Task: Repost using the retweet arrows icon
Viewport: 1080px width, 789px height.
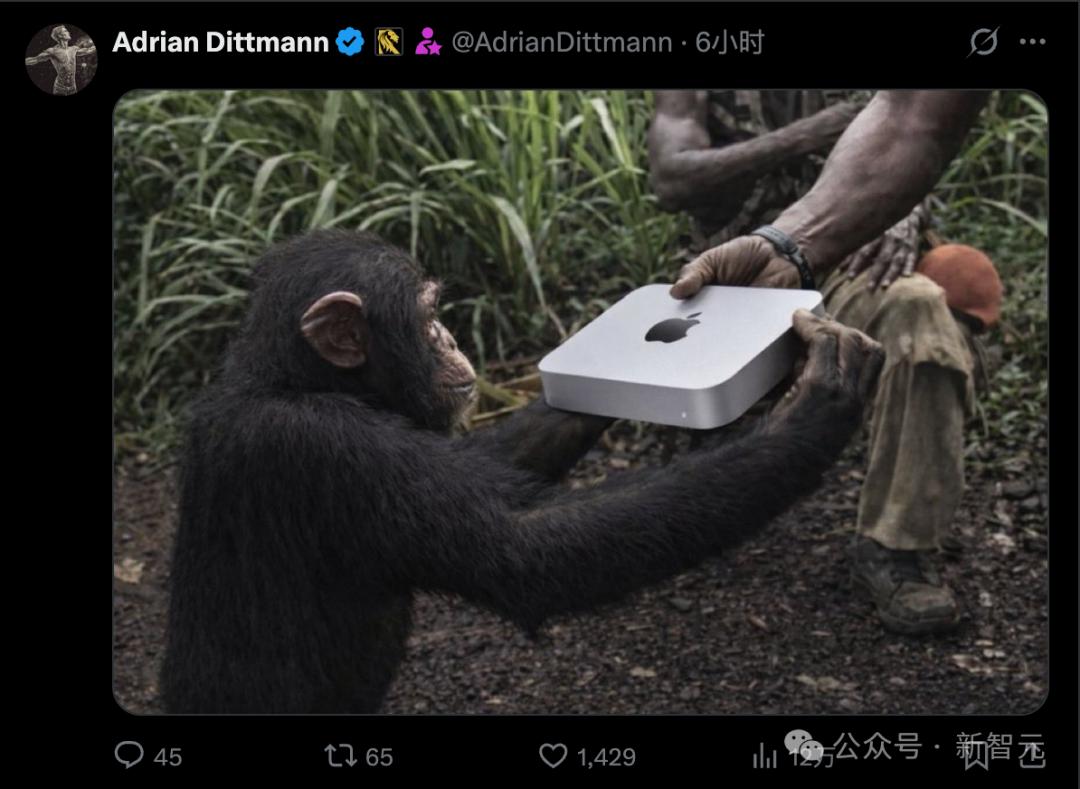Action: [x=341, y=755]
